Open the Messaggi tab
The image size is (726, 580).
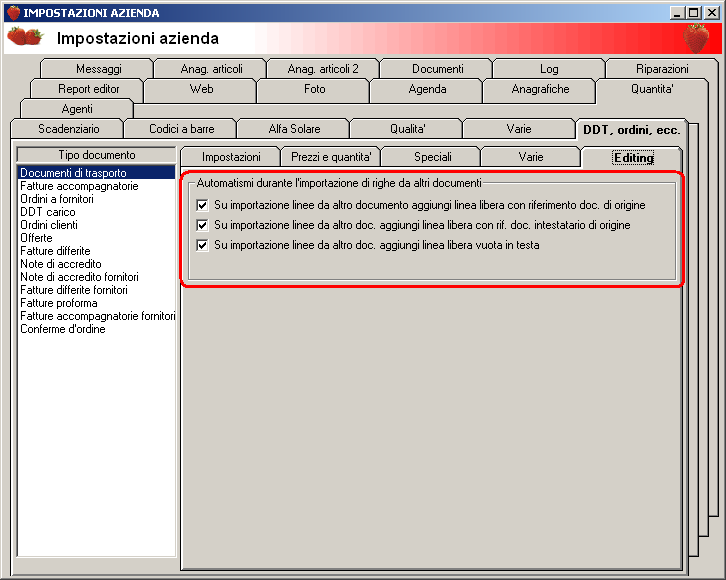coord(98,69)
